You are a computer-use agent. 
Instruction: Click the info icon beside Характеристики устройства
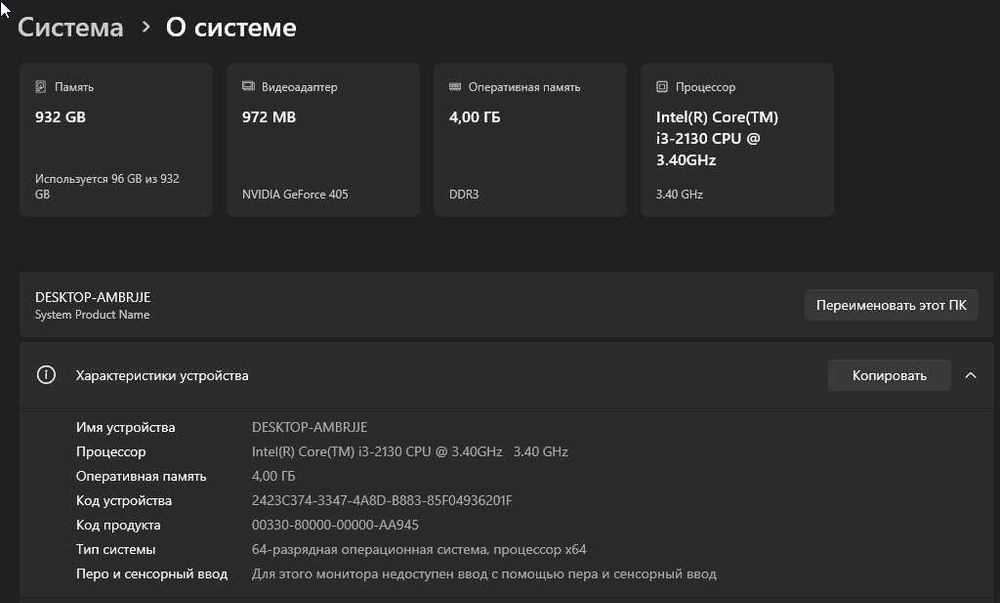pyautogui.click(x=46, y=375)
